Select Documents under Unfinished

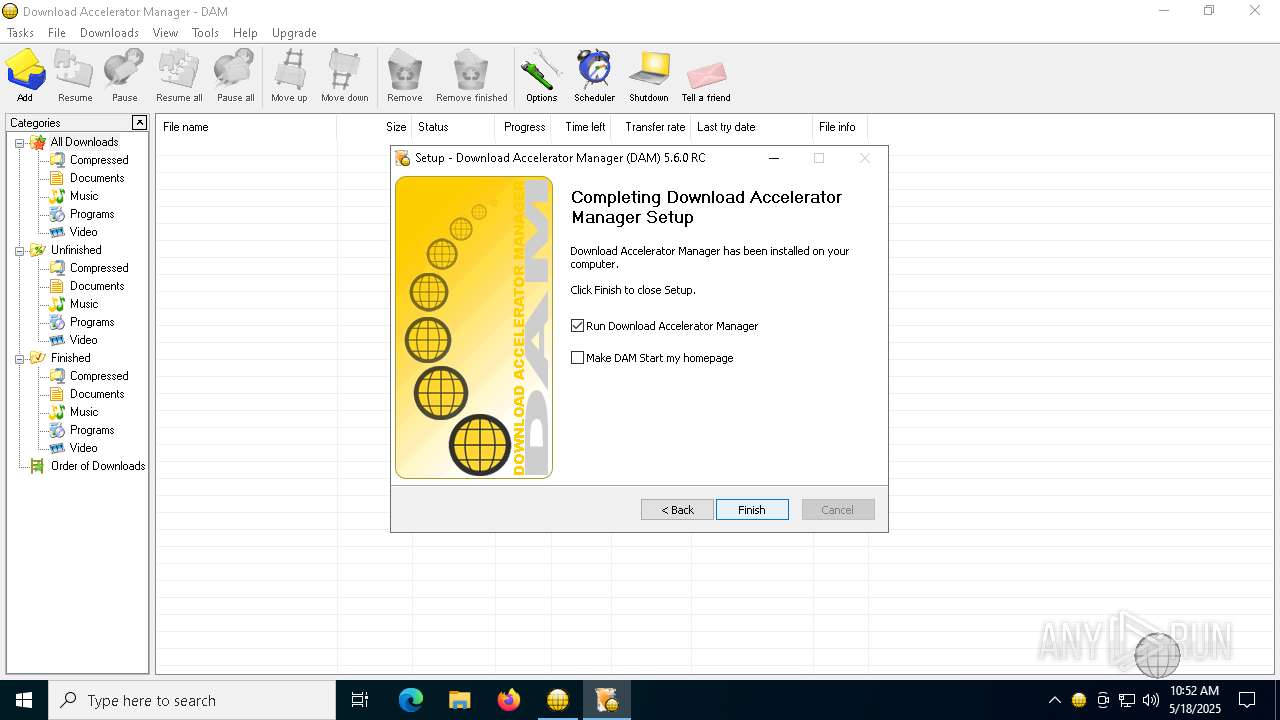pyautogui.click(x=97, y=286)
